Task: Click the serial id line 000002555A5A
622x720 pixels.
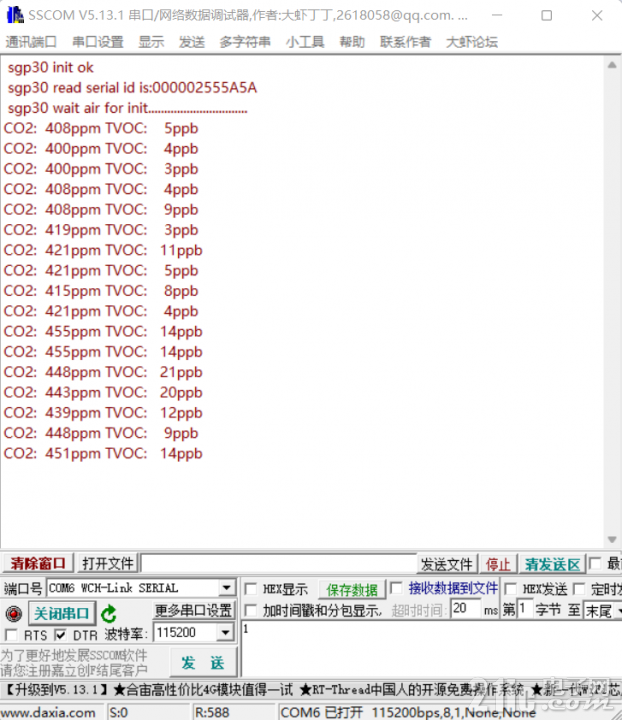Action: coord(132,88)
